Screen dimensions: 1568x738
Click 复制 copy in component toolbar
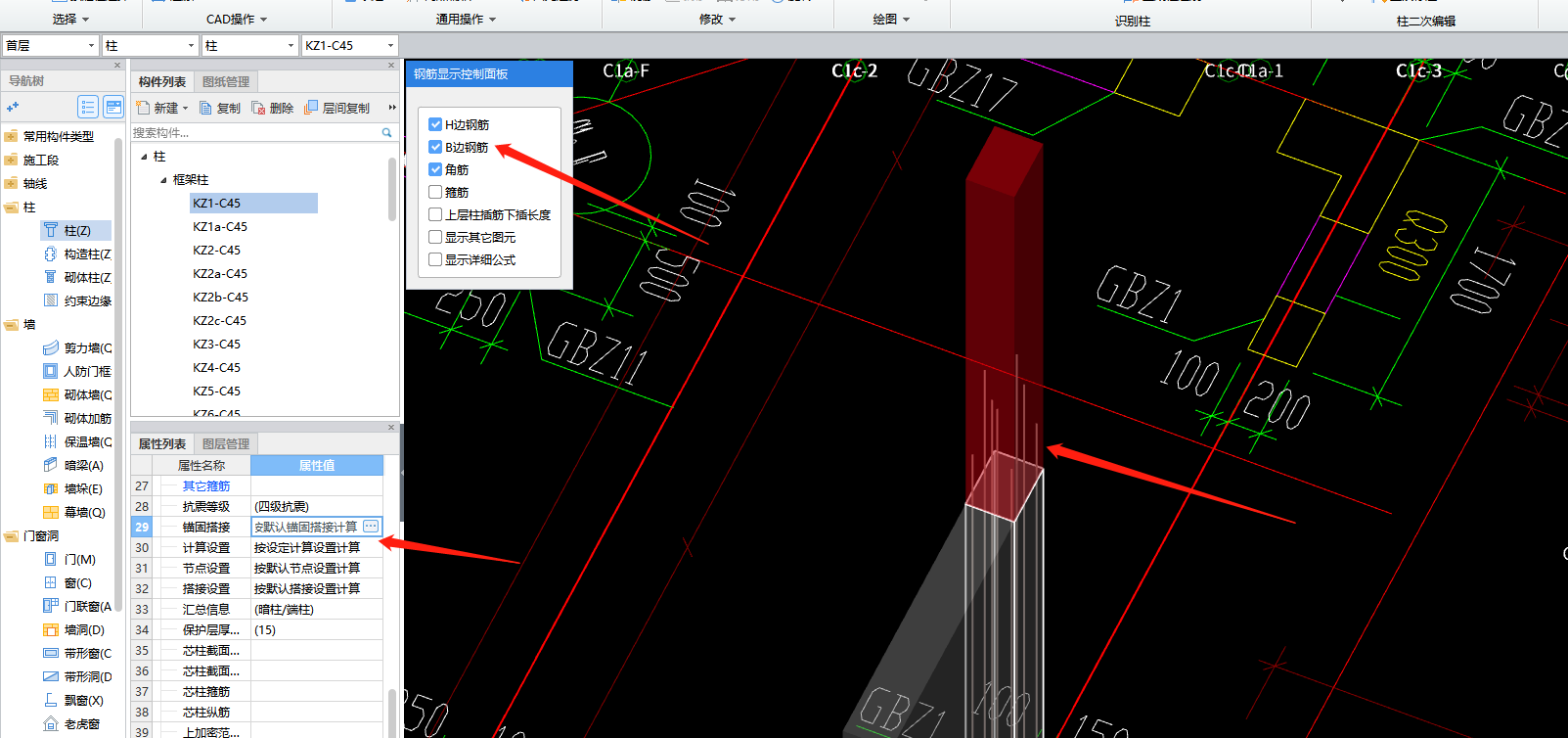[x=220, y=108]
